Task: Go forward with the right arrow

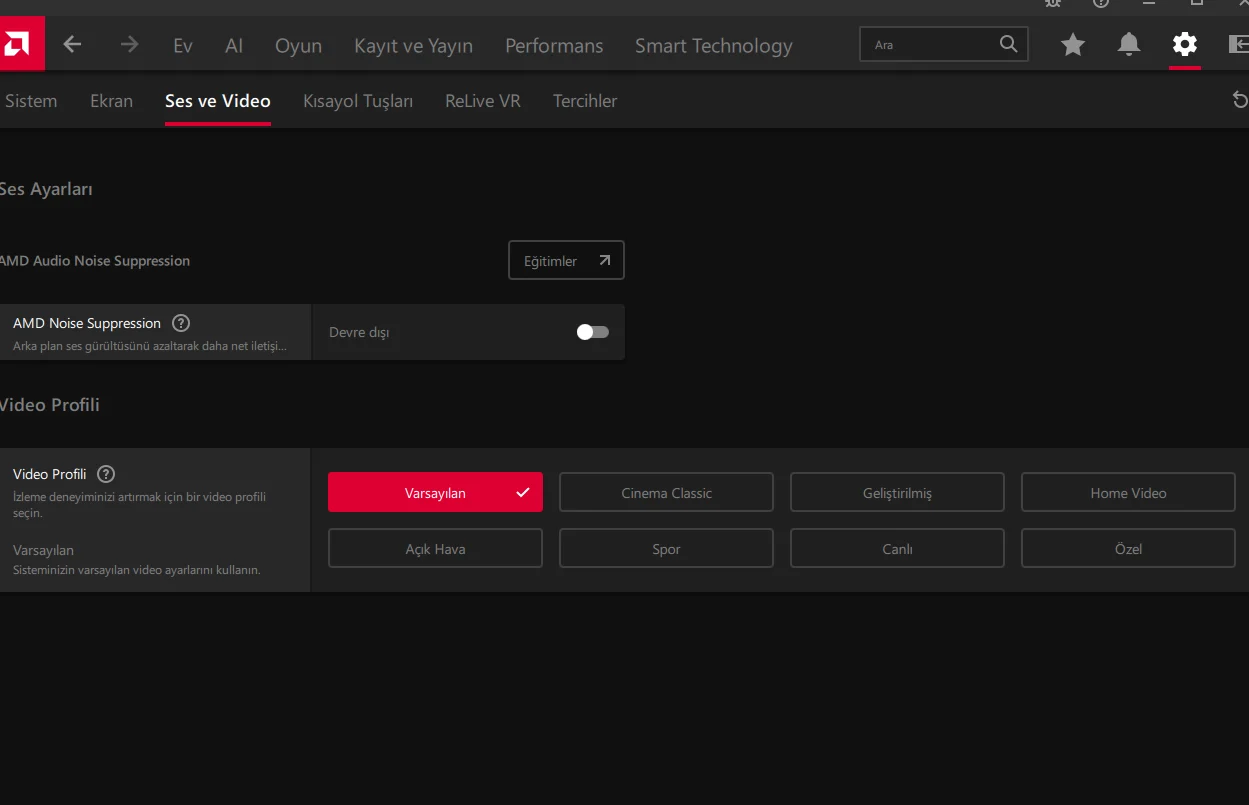Action: click(129, 45)
